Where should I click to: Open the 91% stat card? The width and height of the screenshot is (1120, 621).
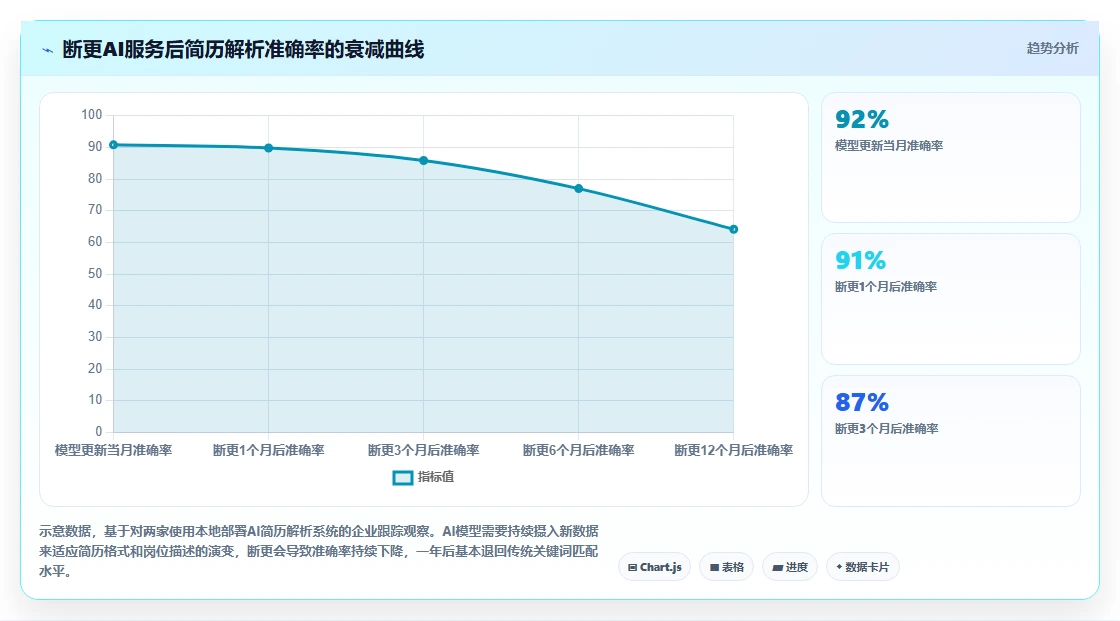(951, 299)
